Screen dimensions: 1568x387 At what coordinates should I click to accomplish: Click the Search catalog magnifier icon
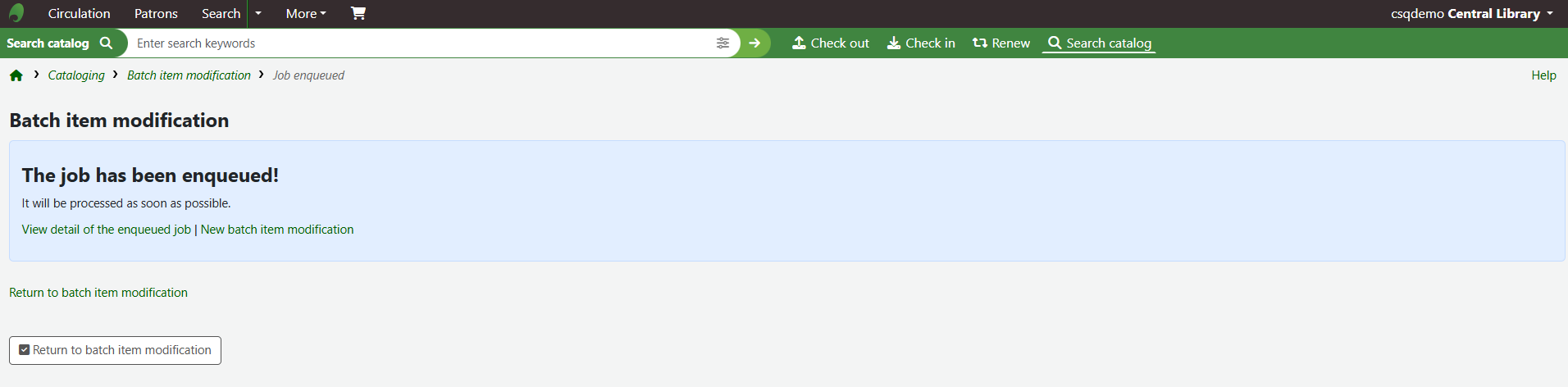coord(106,43)
